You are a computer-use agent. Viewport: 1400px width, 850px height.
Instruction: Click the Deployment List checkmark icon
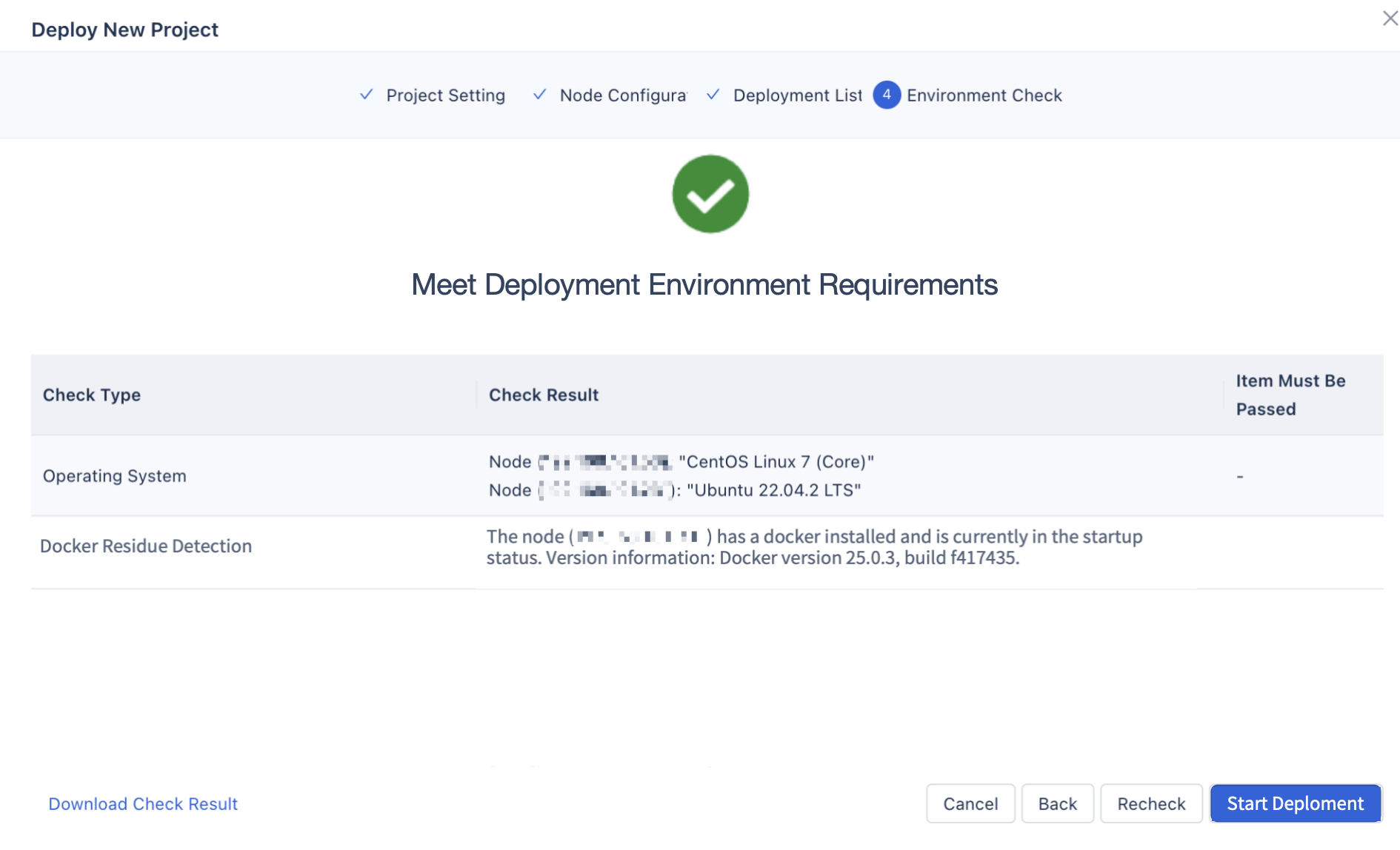[713, 95]
